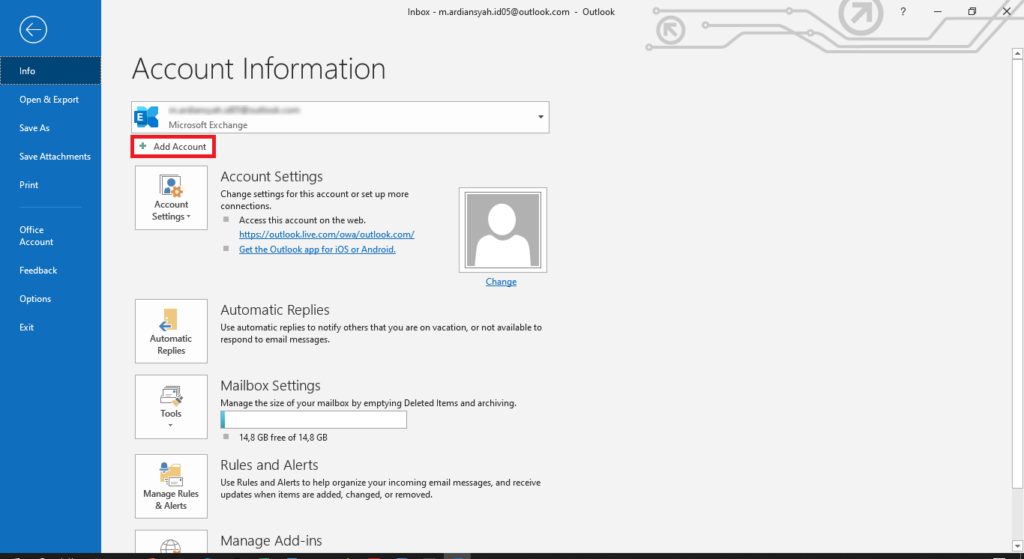
Task: Click the '14,8 GB free of 14,8 GB' text
Action: 283,438
